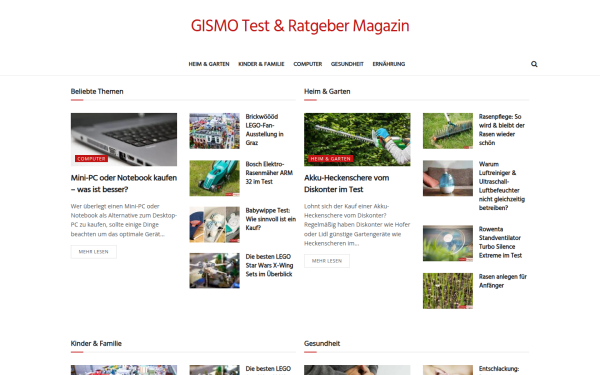Select the Kinder & Familie menu item

coord(261,64)
